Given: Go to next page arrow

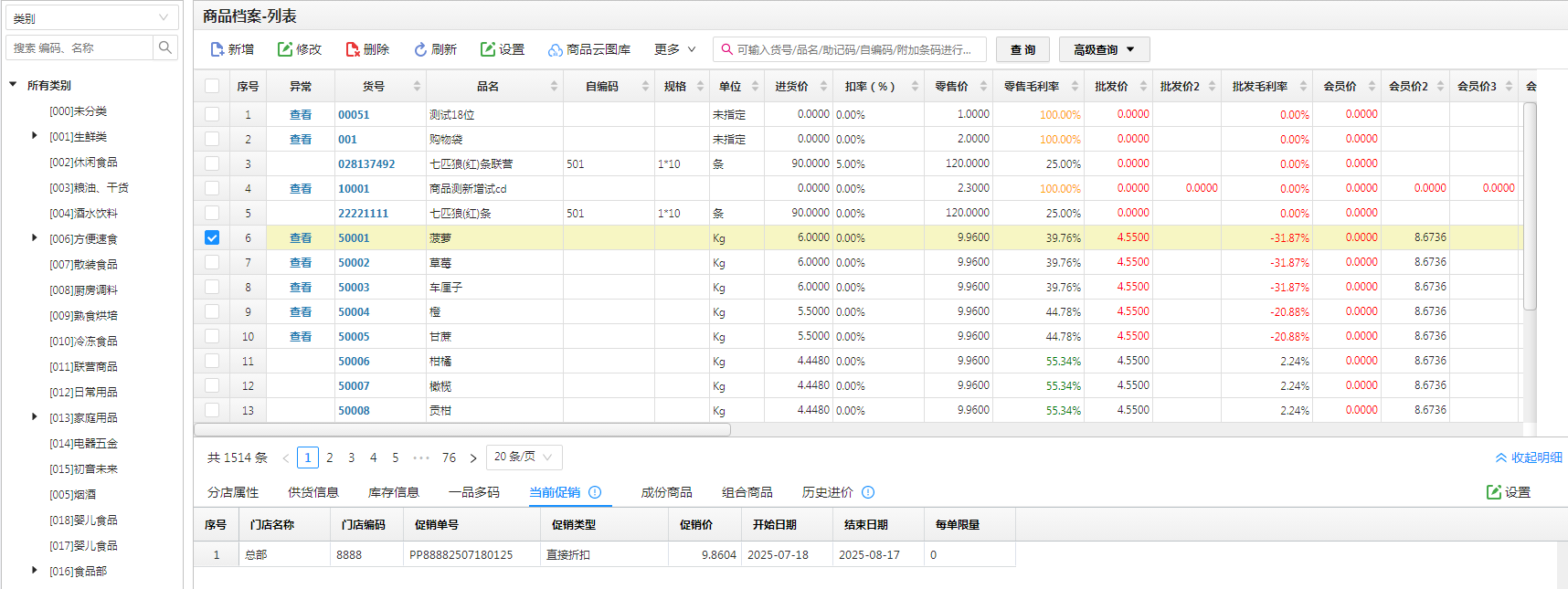Looking at the screenshot, I should [473, 458].
